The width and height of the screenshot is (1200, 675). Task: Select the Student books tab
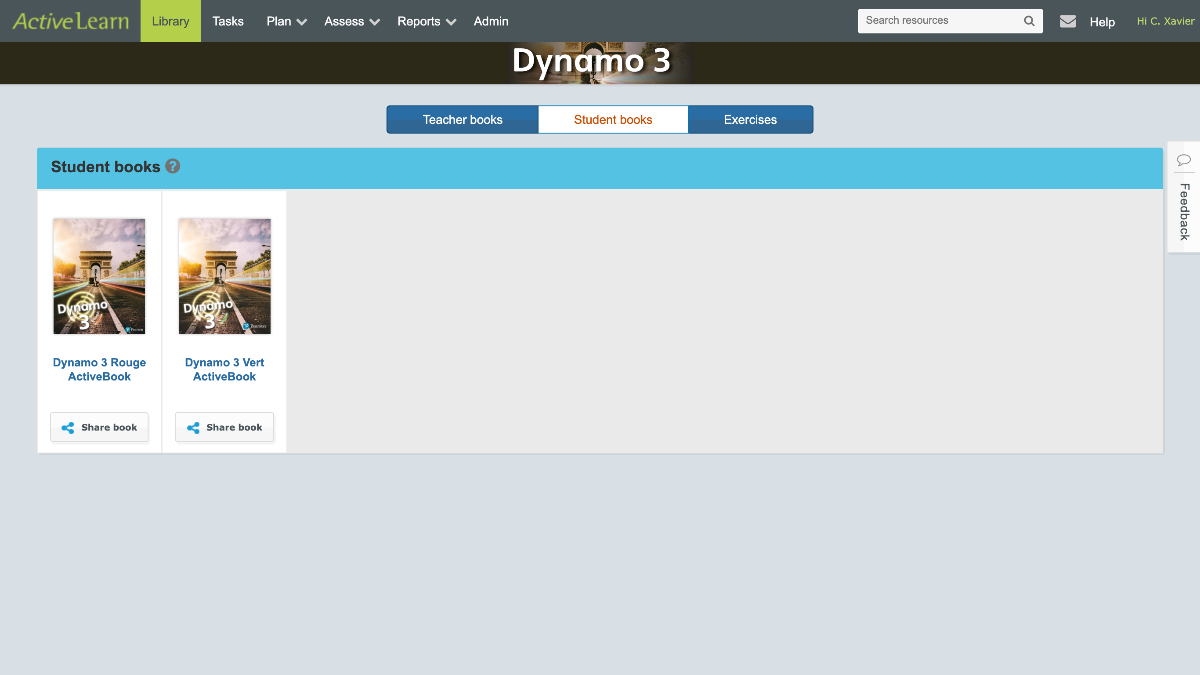point(613,120)
